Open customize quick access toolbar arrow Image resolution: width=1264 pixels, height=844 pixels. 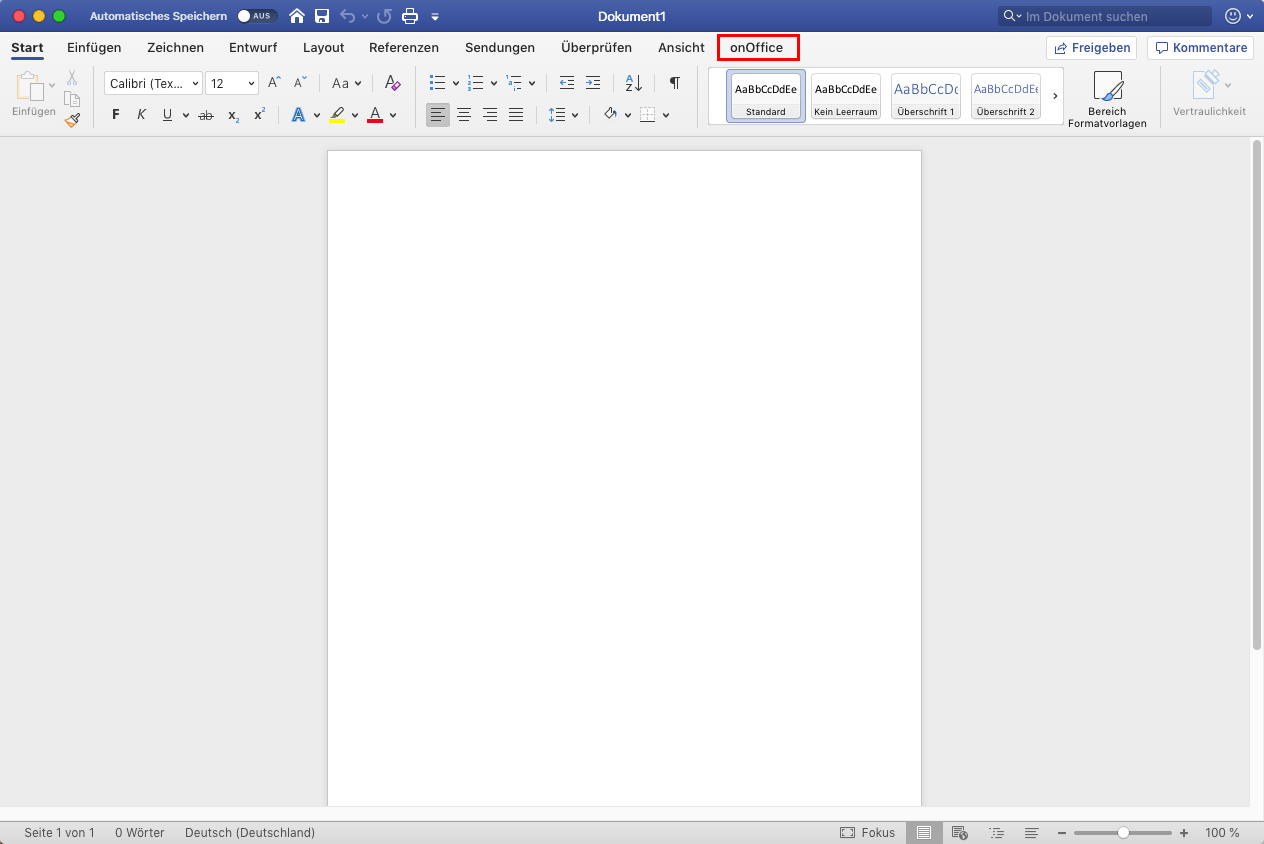coord(435,17)
